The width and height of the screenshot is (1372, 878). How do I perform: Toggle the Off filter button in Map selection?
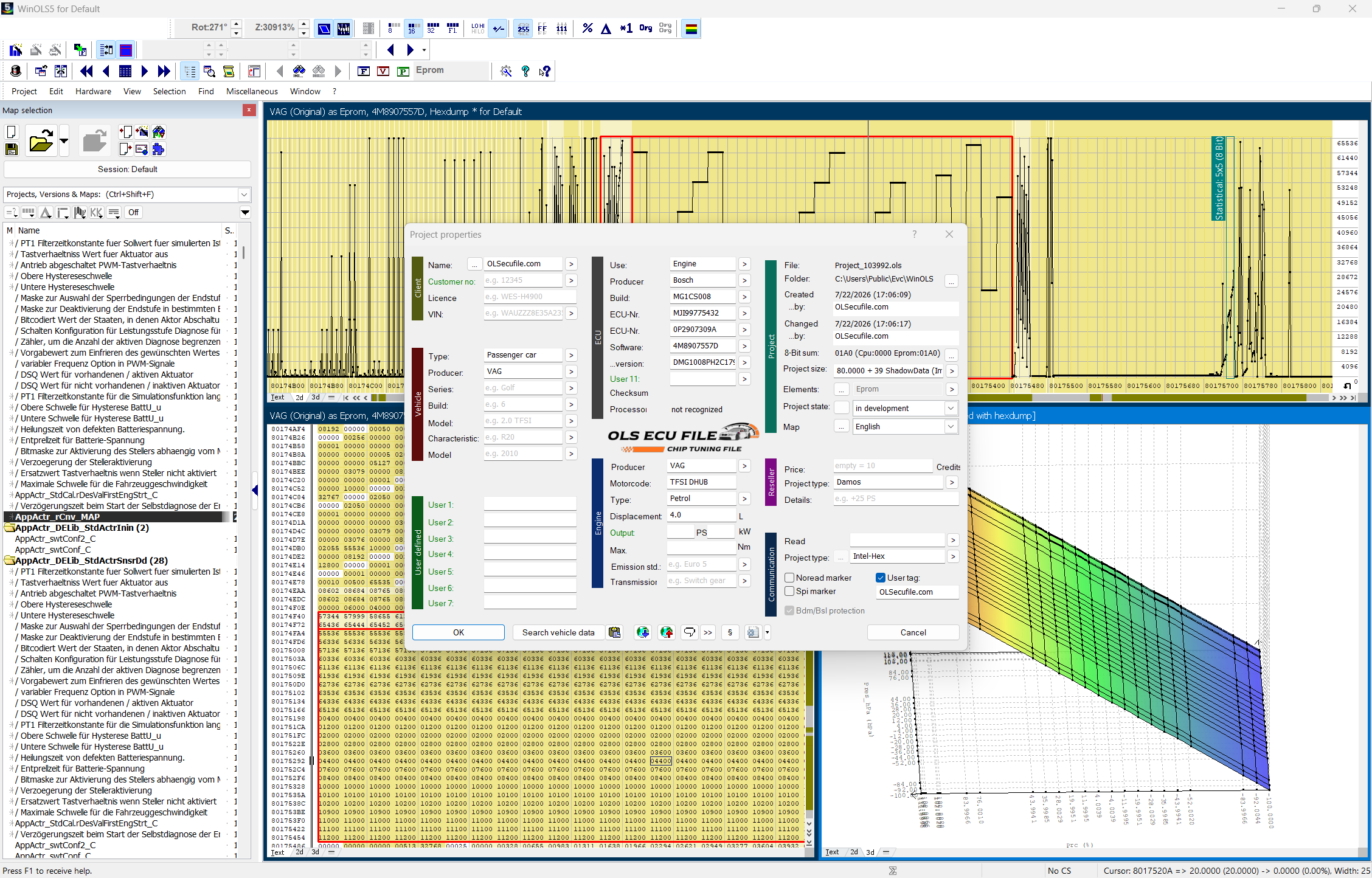(133, 212)
